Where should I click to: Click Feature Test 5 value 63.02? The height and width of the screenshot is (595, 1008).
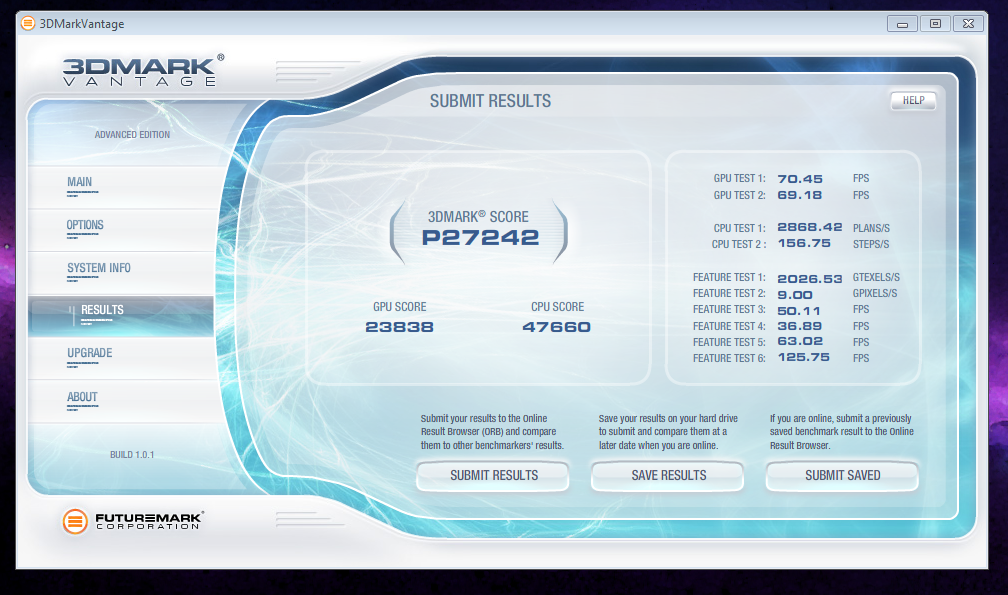[x=800, y=341]
